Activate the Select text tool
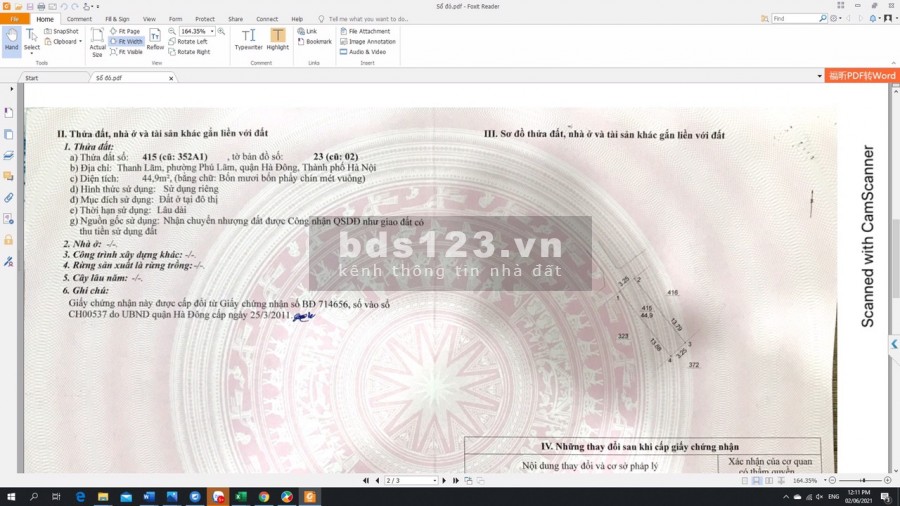The height and width of the screenshot is (506, 900). pyautogui.click(x=32, y=41)
